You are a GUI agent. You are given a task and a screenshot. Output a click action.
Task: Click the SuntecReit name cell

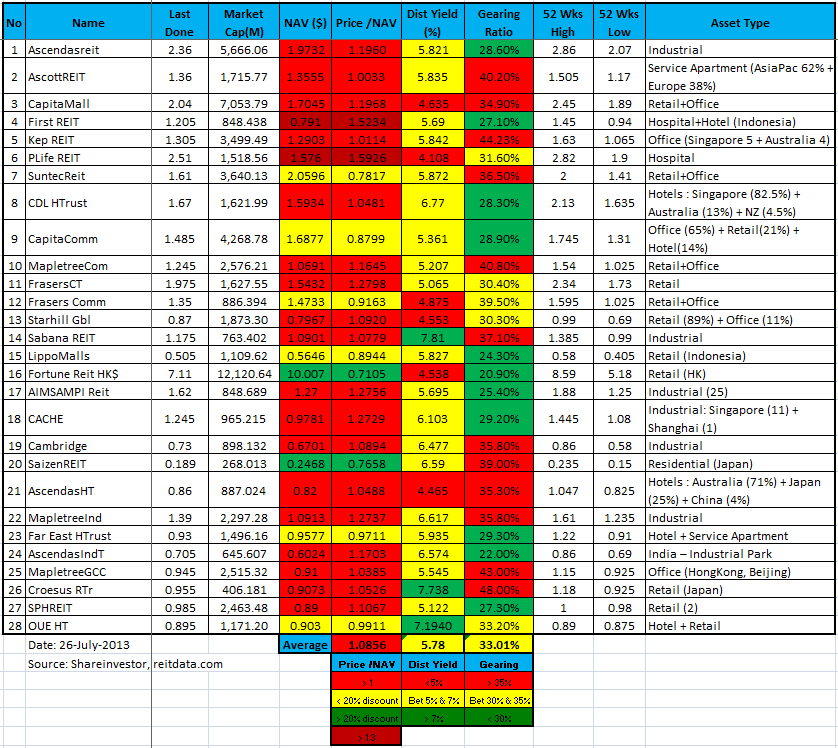tap(88, 176)
